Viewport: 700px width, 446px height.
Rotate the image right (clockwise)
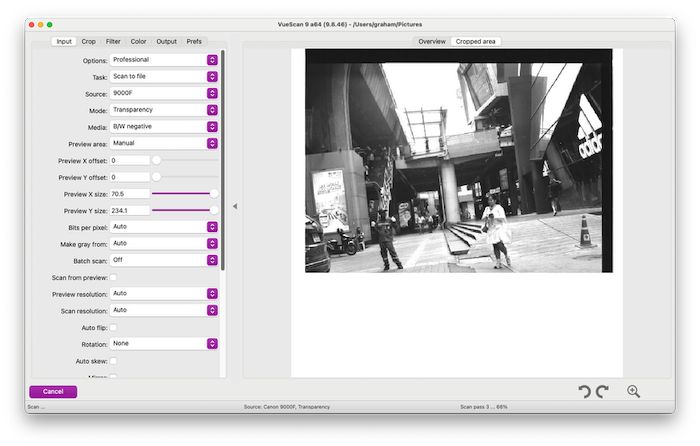602,392
